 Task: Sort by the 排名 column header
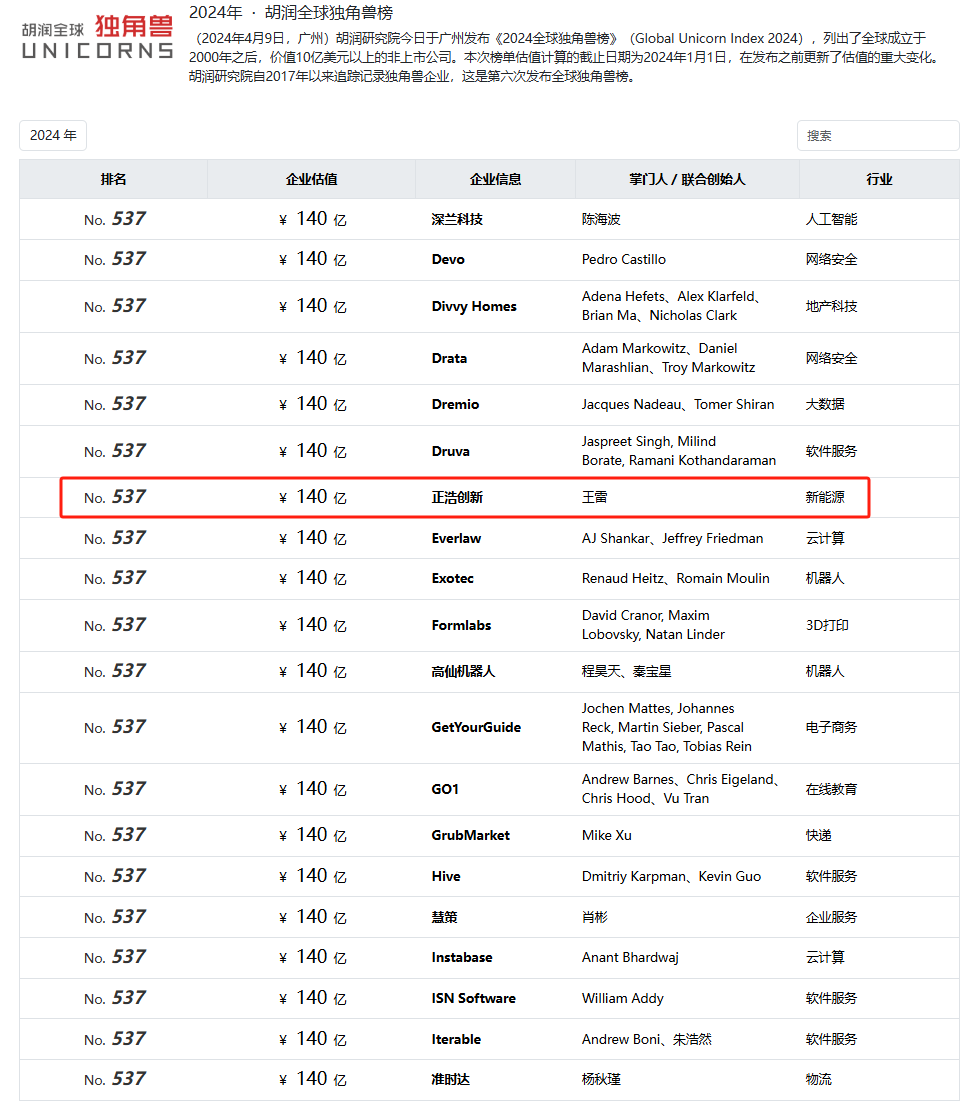click(x=113, y=179)
